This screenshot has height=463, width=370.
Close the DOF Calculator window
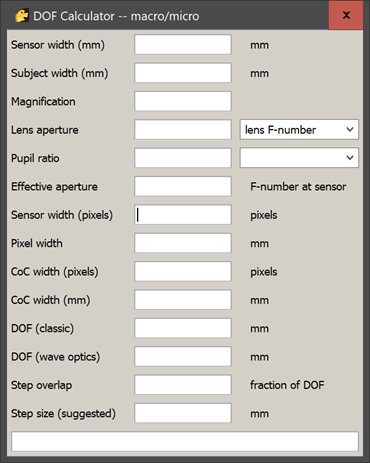point(346,15)
